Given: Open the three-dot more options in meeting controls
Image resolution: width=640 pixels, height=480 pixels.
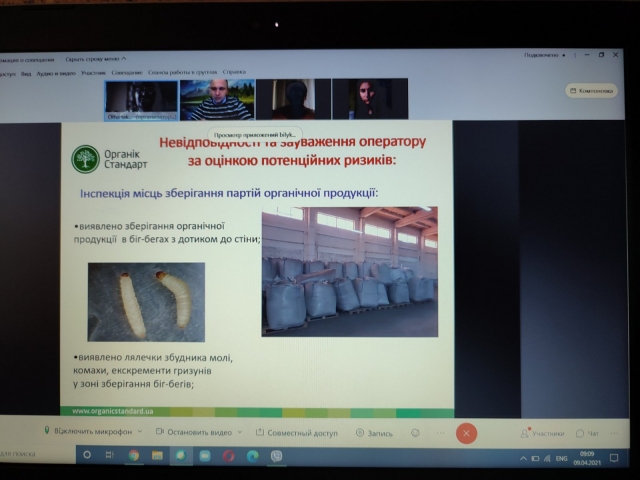Looking at the screenshot, I should point(440,433).
